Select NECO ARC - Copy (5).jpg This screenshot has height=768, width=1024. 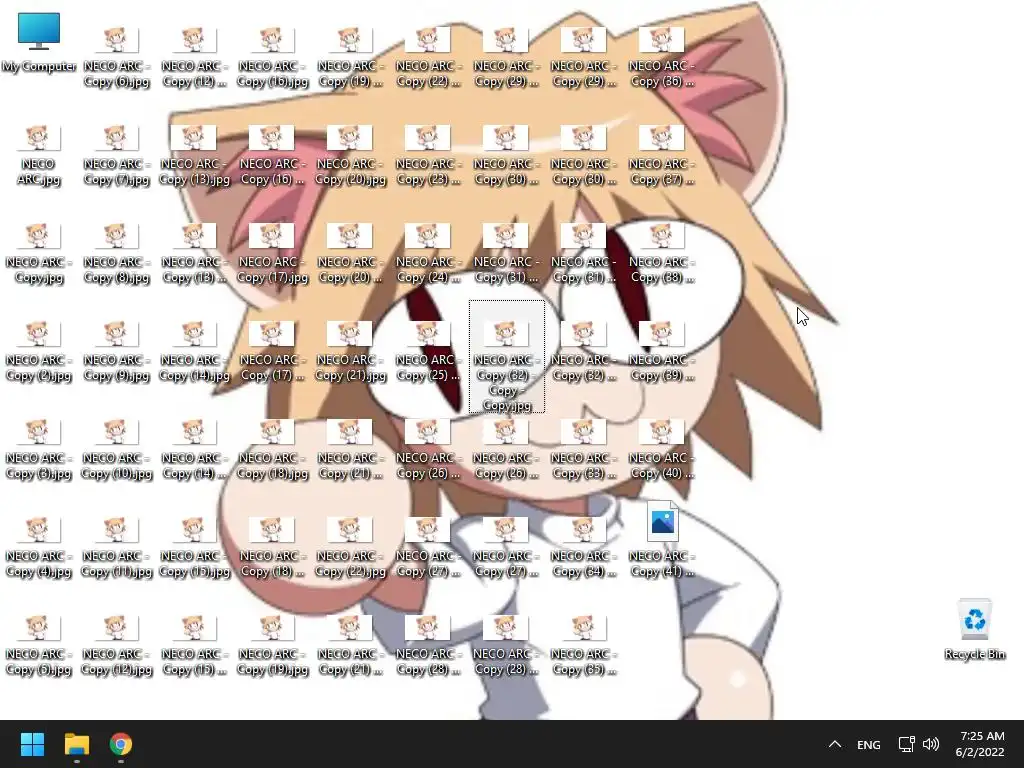[x=38, y=645]
